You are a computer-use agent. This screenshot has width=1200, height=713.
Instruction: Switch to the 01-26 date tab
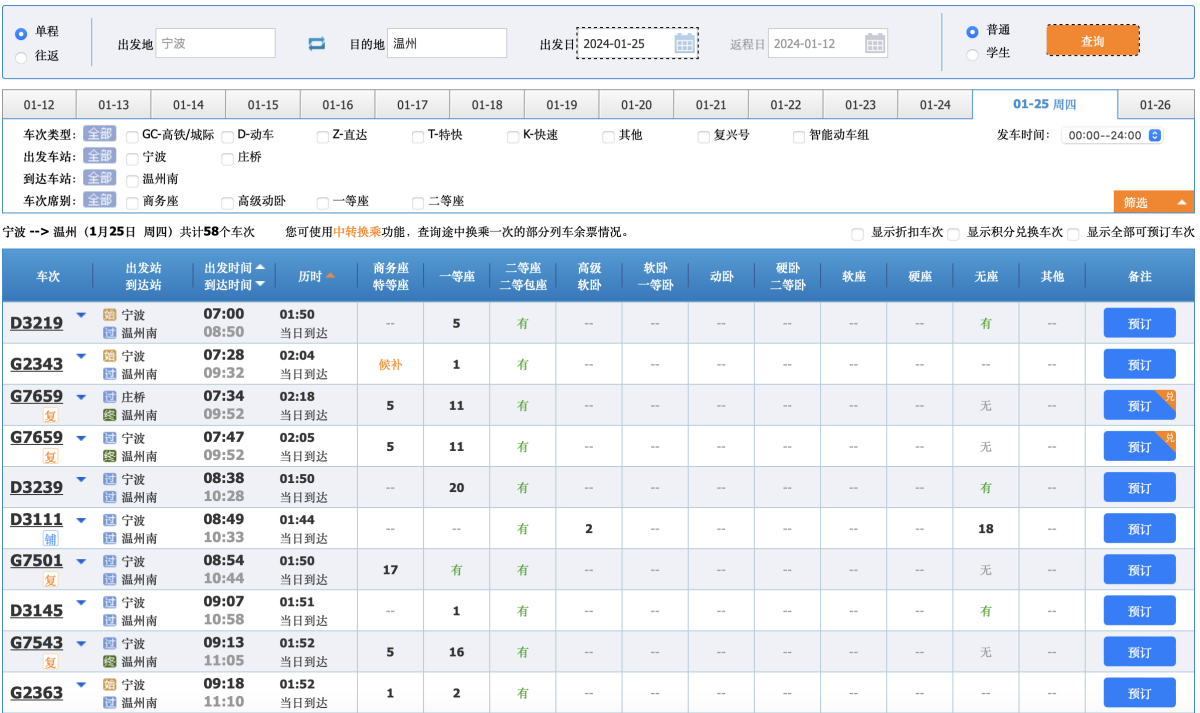[1155, 105]
